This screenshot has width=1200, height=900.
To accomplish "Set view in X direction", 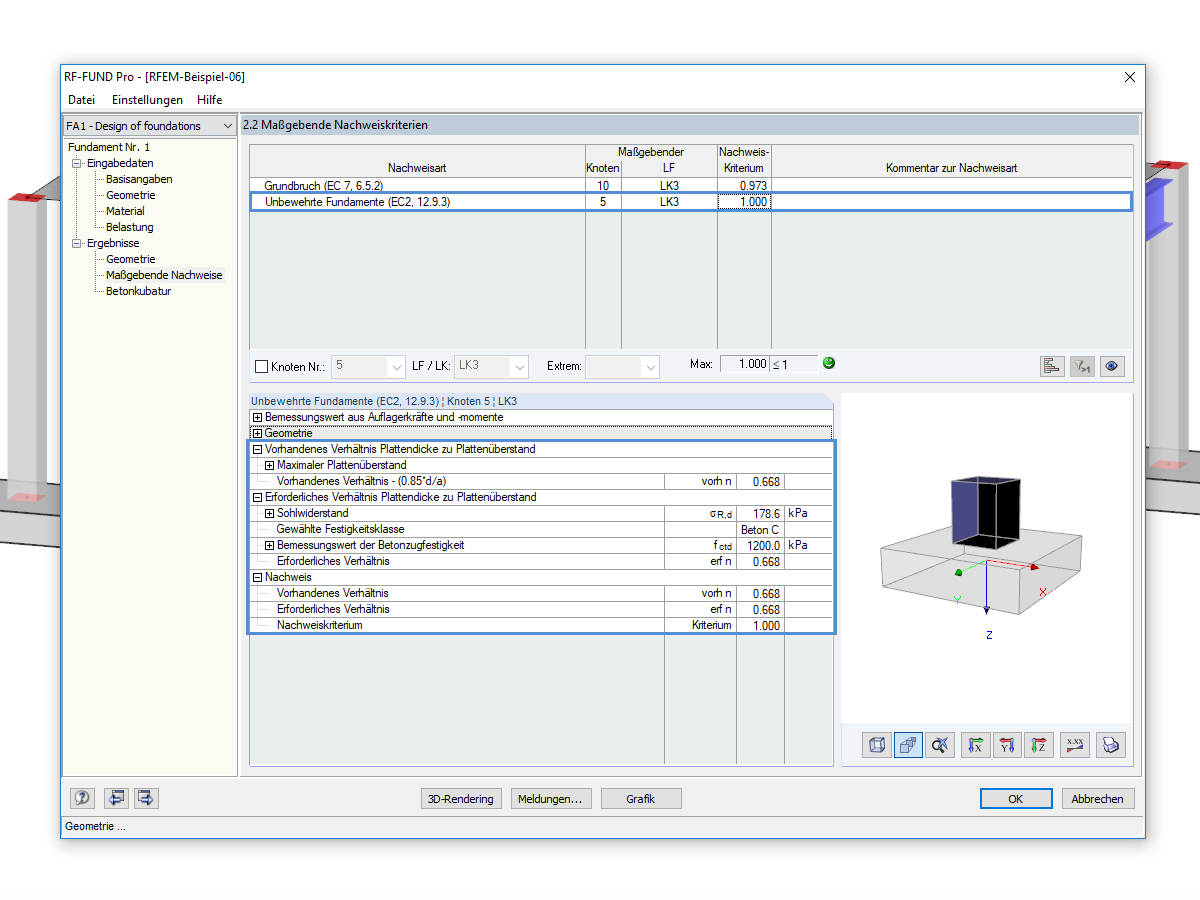I will [977, 745].
